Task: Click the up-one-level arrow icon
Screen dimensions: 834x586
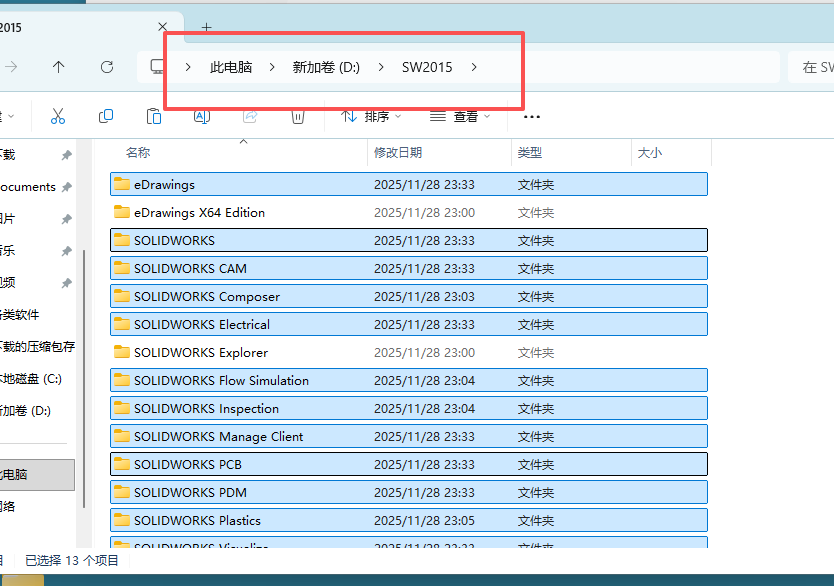Action: (59, 67)
